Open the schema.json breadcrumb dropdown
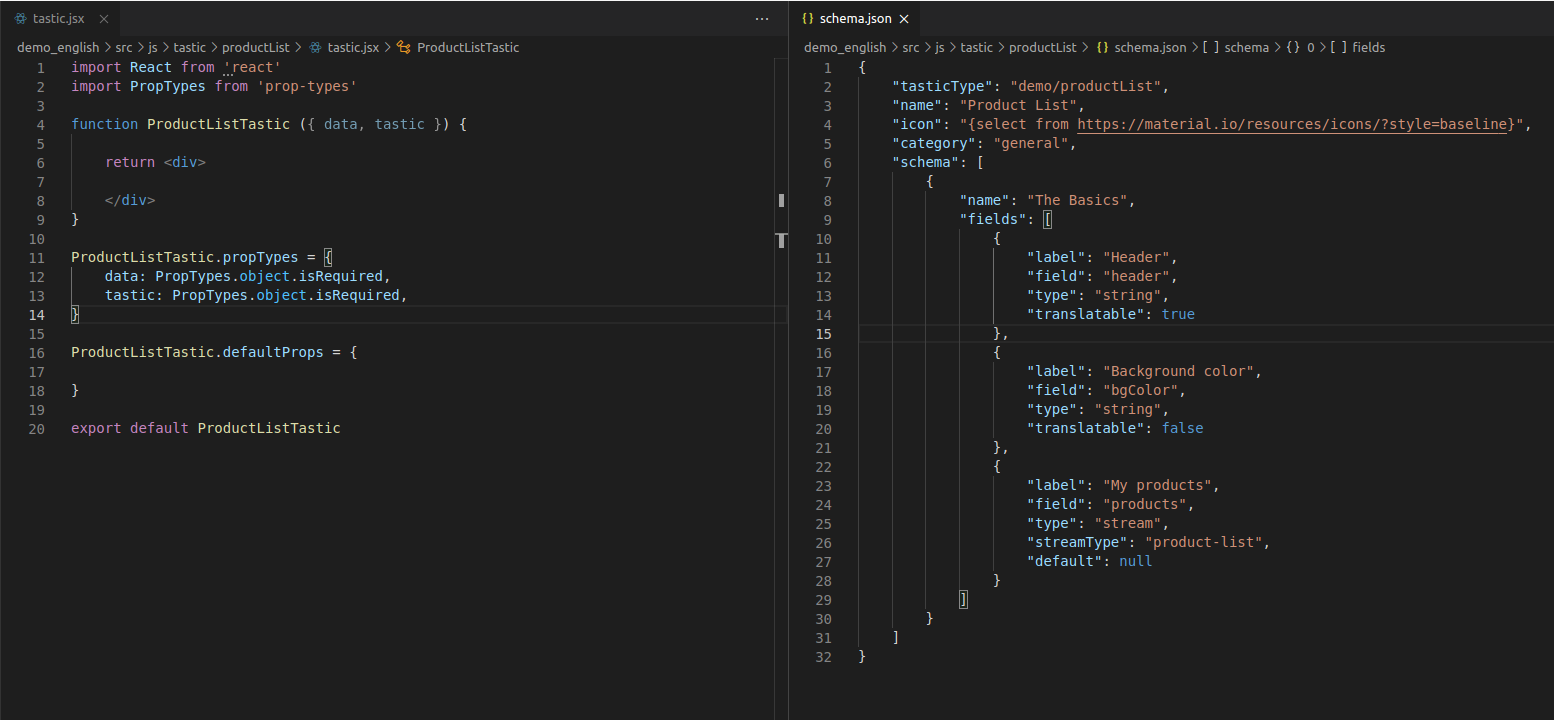 [1150, 47]
